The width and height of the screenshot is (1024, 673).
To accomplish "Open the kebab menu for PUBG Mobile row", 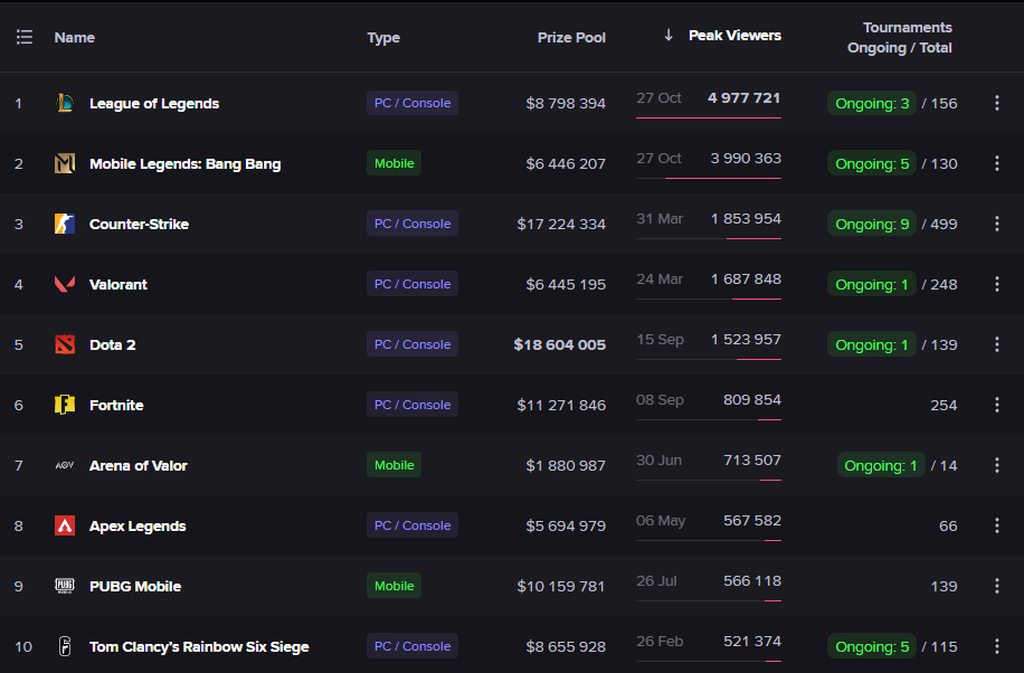I will pos(996,586).
